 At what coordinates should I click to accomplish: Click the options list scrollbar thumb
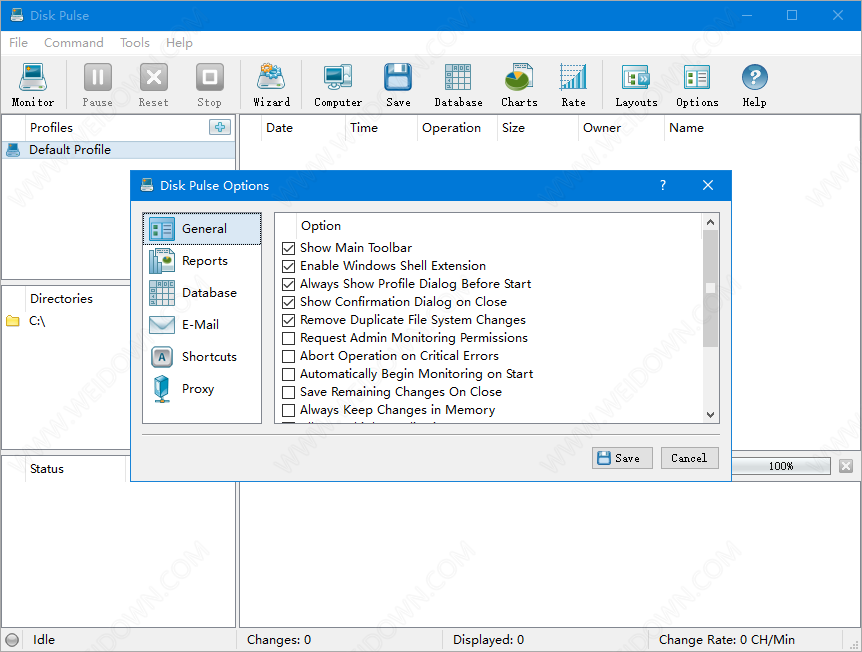click(710, 289)
